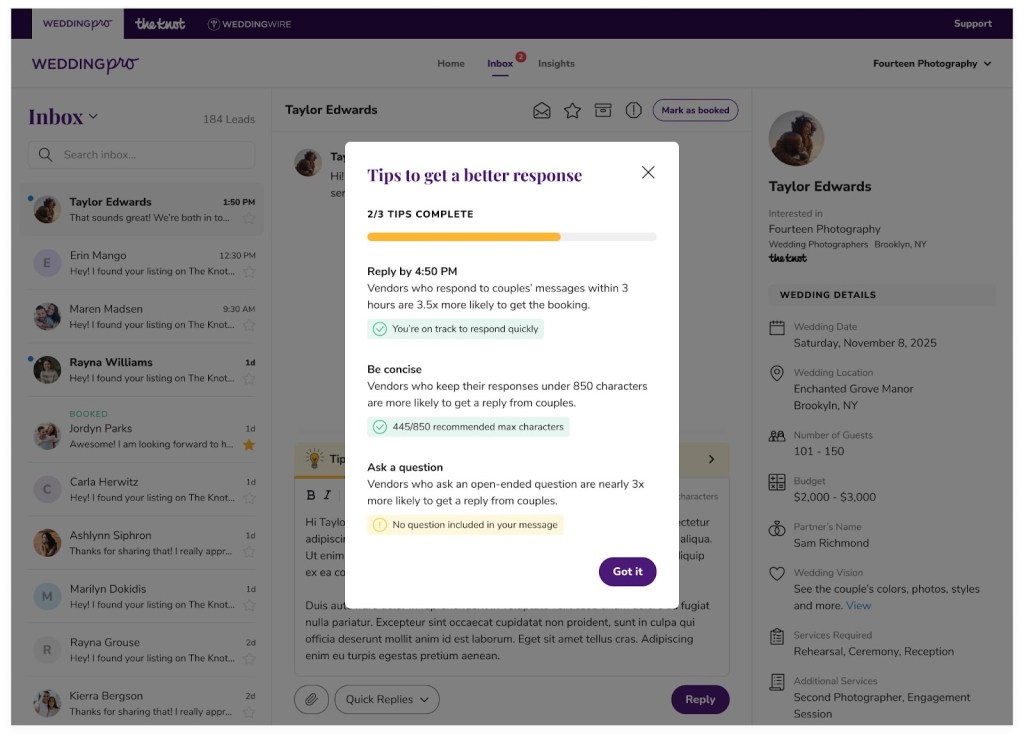Click the Additional Services document icon
Screen dimensions: 1024x739
coord(776,682)
